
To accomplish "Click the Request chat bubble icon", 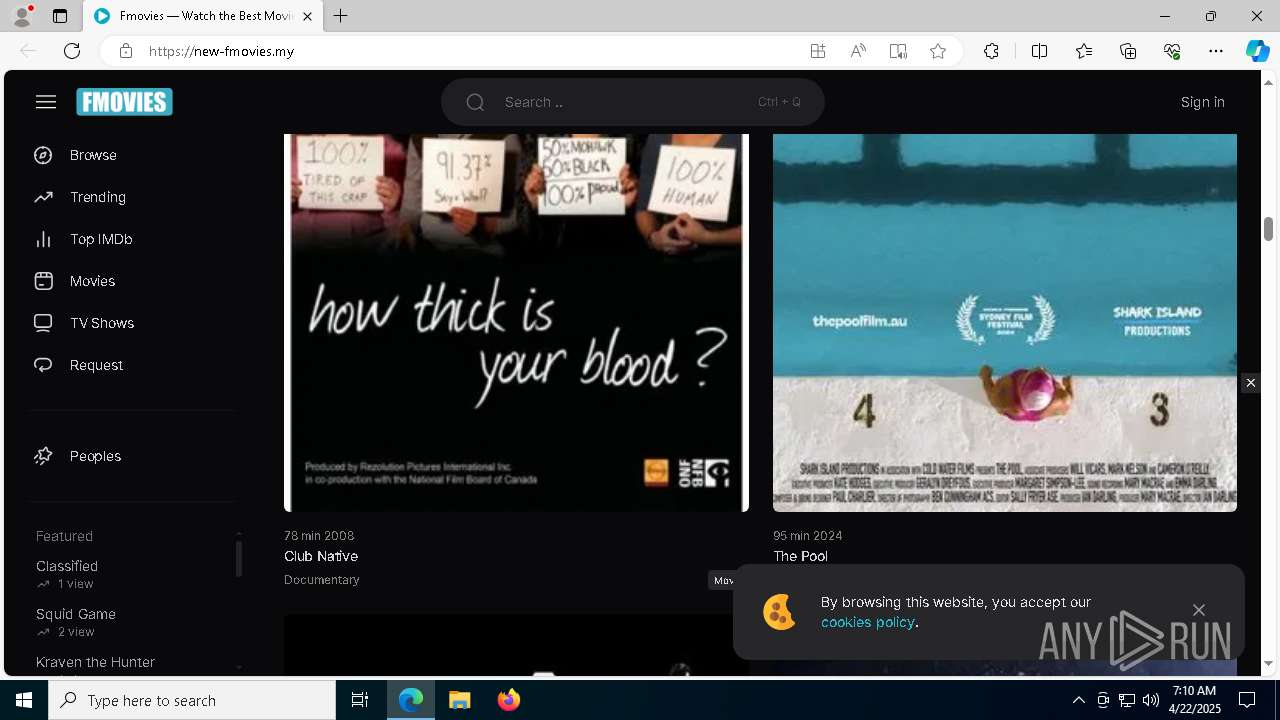I will click(x=43, y=365).
